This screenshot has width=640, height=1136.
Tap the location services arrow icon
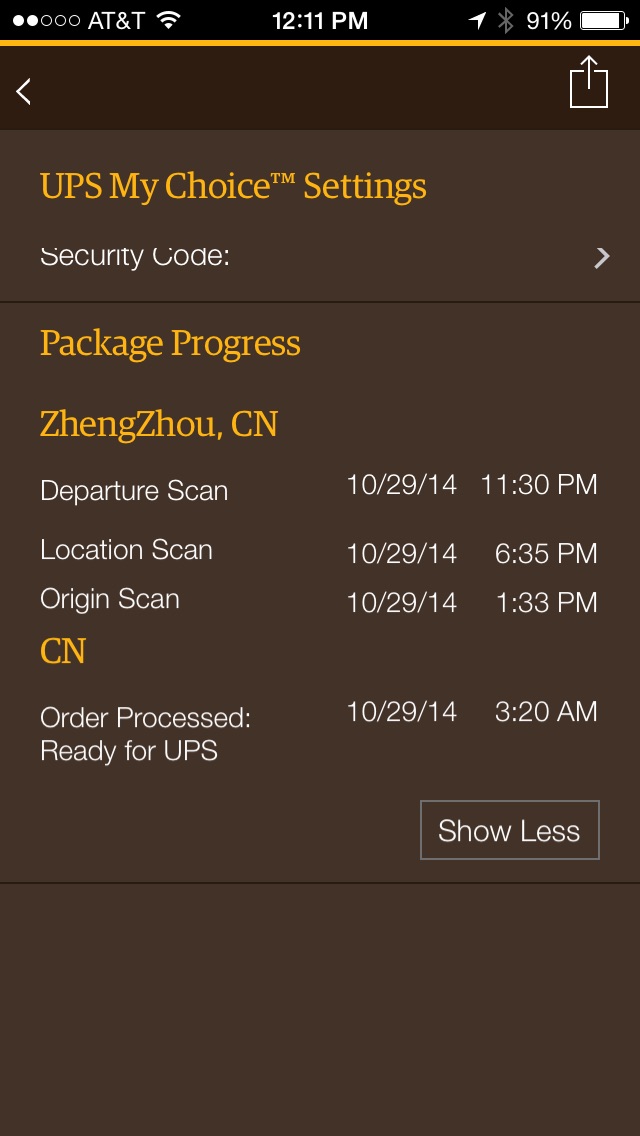477,20
